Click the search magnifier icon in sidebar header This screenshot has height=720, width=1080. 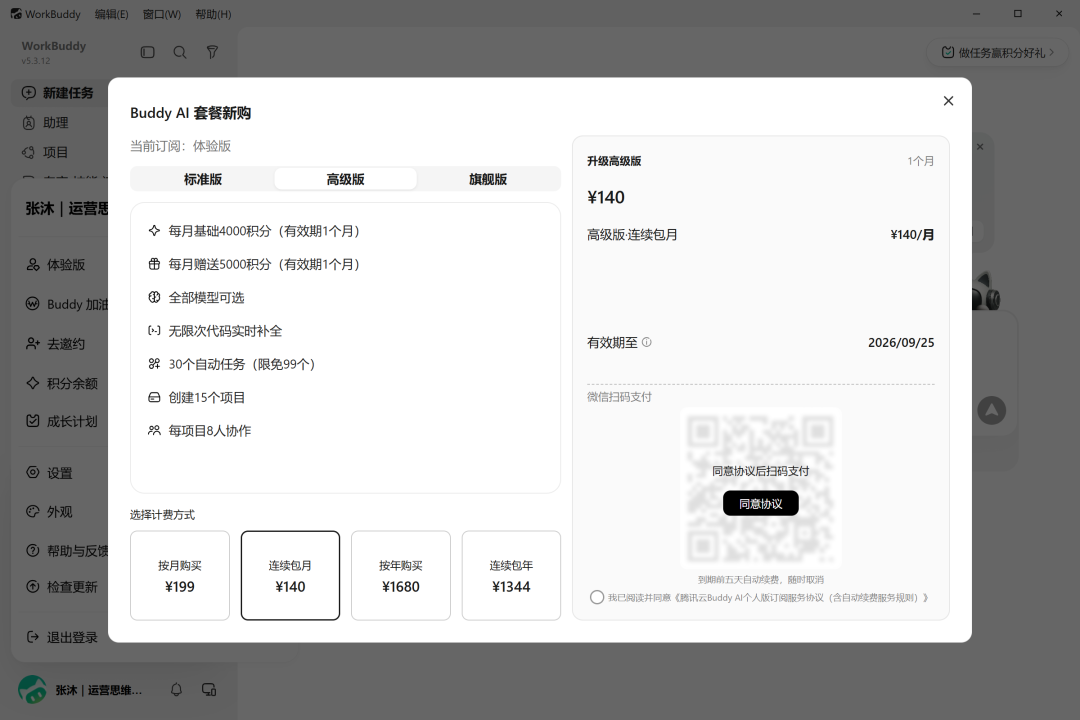tap(180, 52)
